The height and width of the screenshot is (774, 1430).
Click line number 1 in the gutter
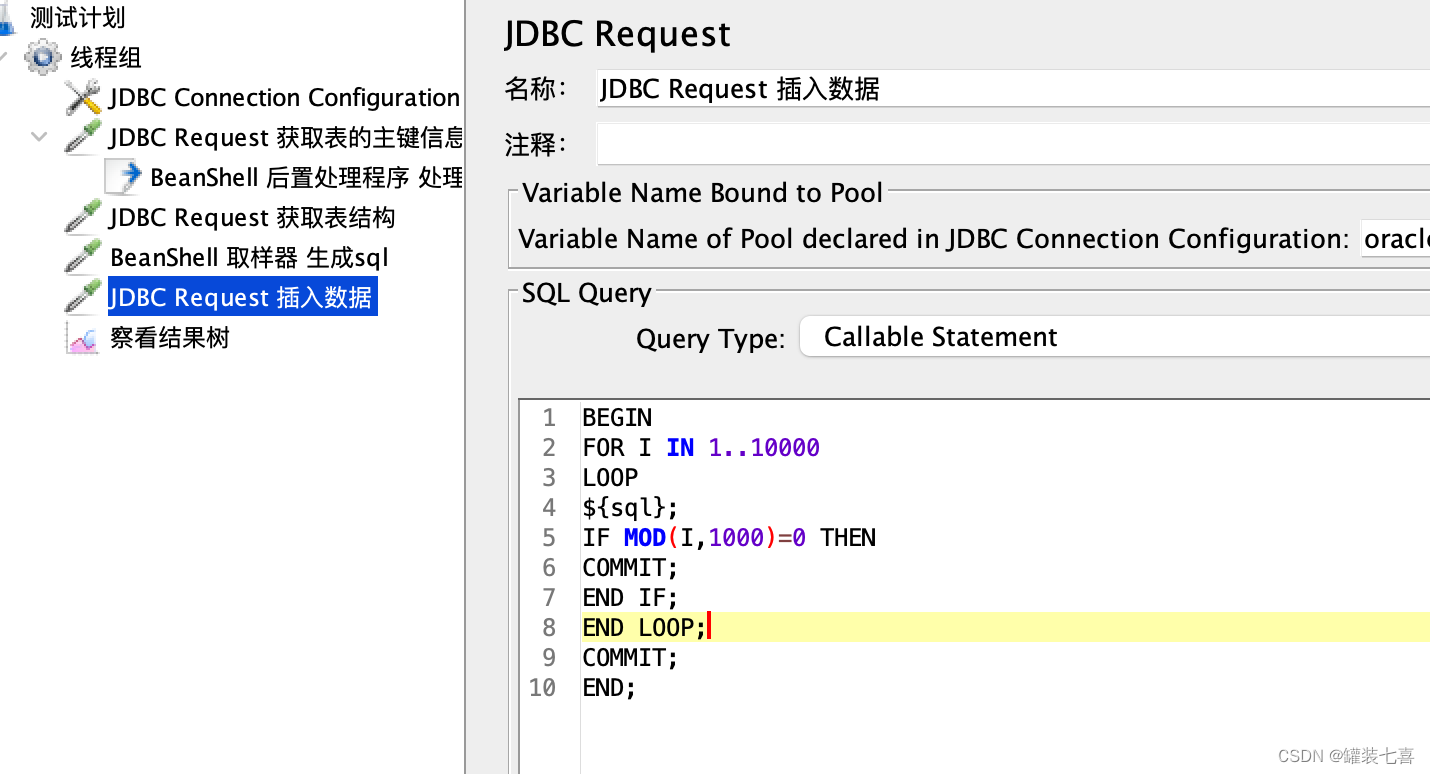(549, 417)
